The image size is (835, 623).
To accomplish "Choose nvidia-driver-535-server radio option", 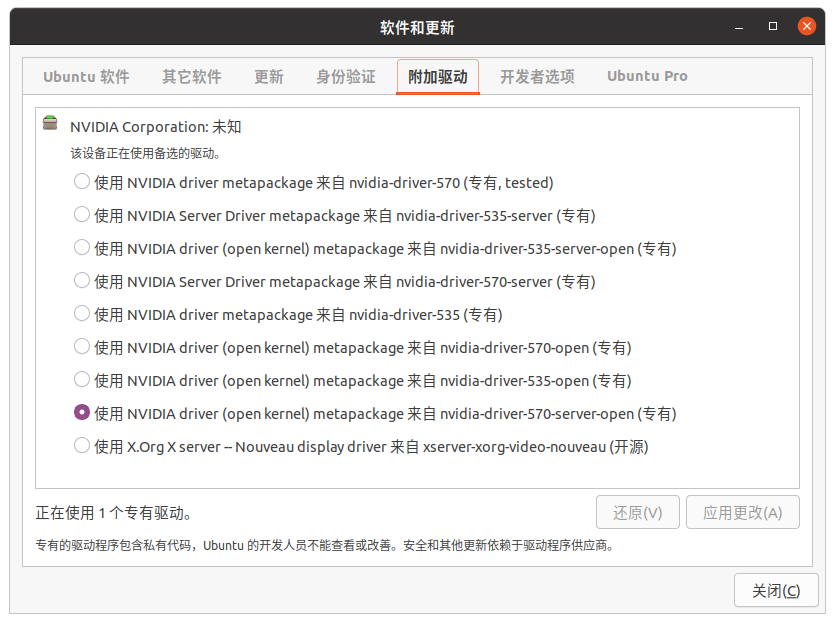I will pos(81,215).
